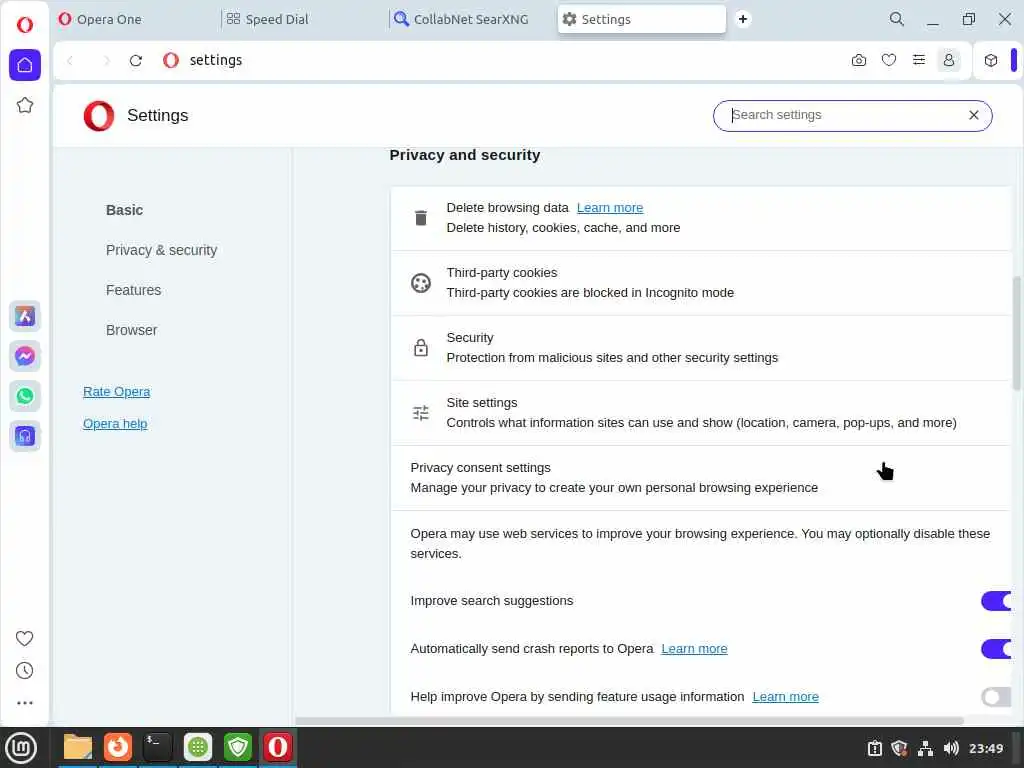Open a new tab with plus button

pyautogui.click(x=743, y=19)
